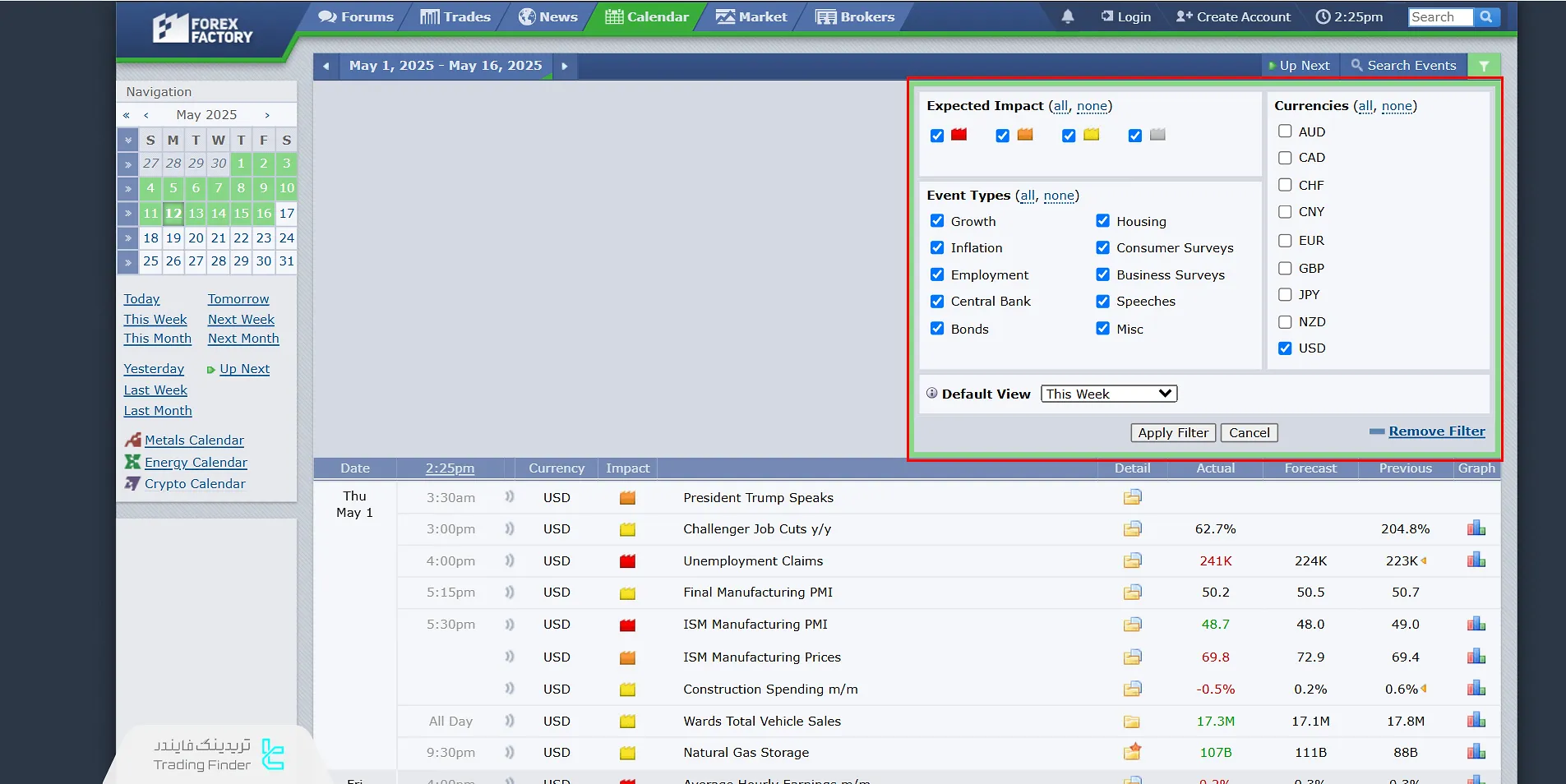1566x784 pixels.
Task: Switch to the Market tab
Action: [x=751, y=16]
